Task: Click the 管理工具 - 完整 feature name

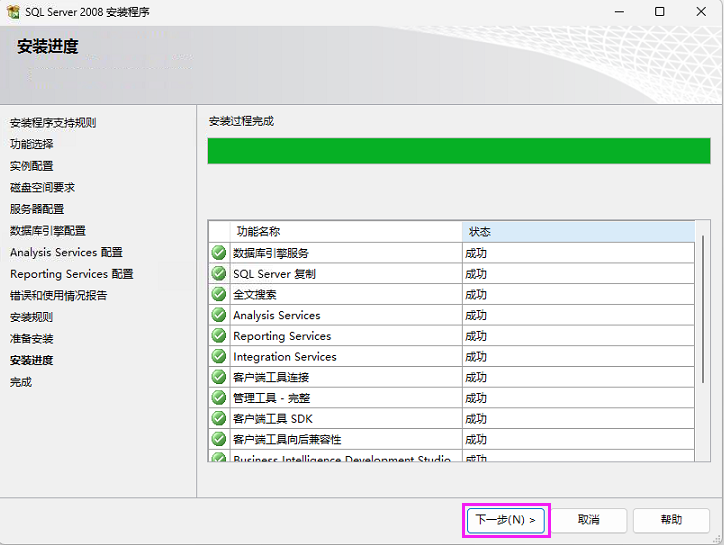Action: 272,398
